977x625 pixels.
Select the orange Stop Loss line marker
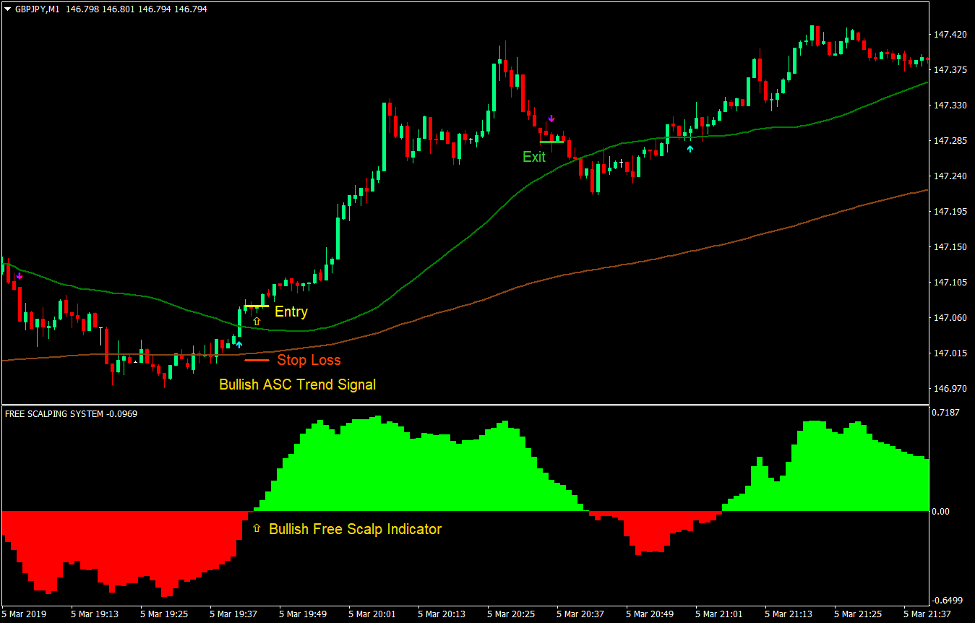coord(257,360)
